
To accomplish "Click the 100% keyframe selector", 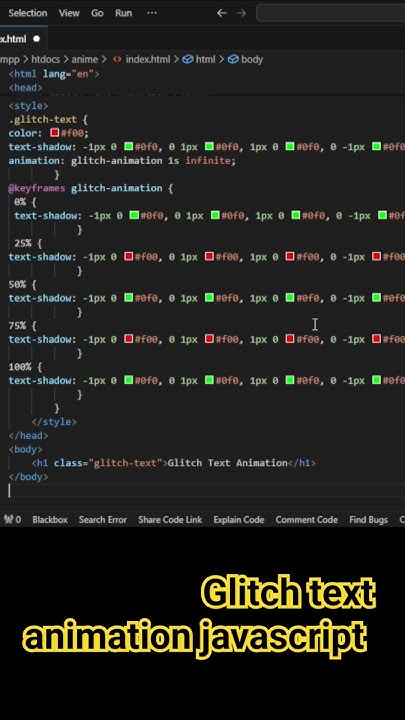I will [x=20, y=367].
